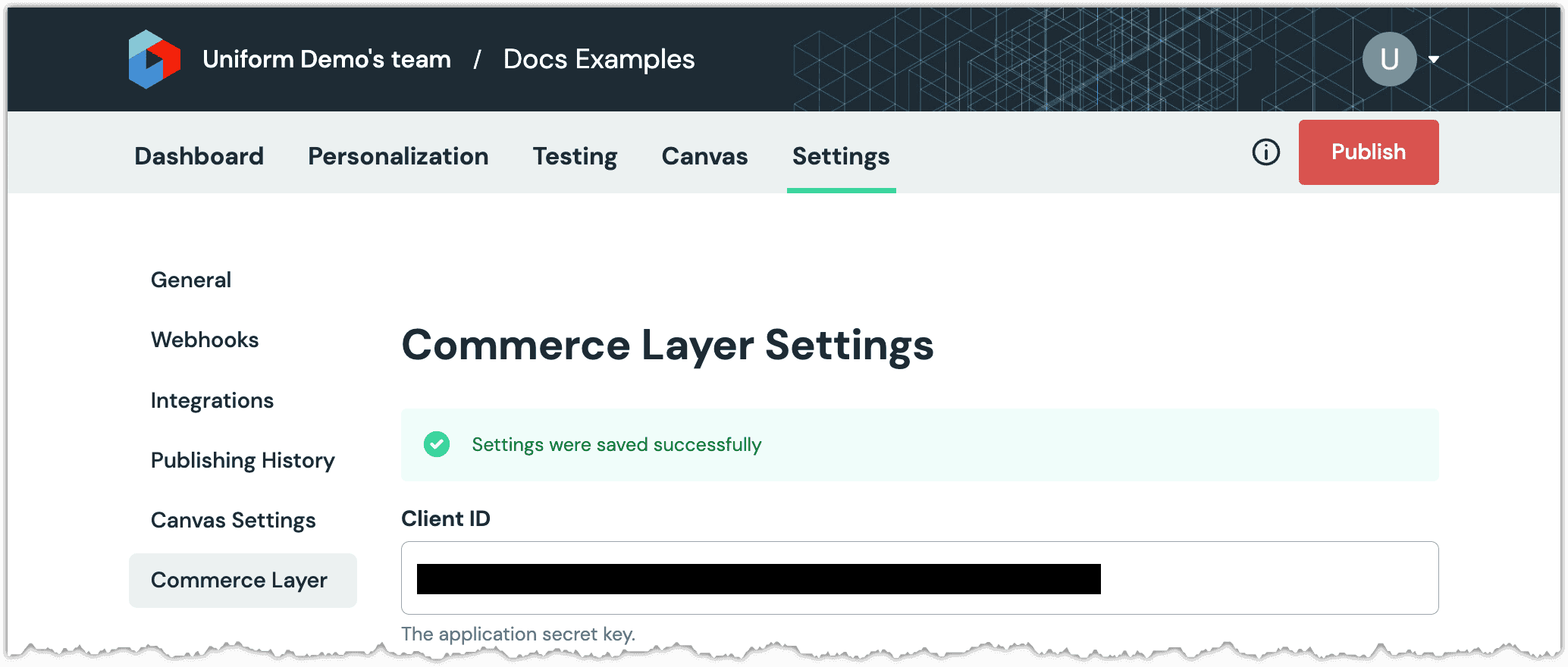Select Commerce Layer sidebar item

243,580
